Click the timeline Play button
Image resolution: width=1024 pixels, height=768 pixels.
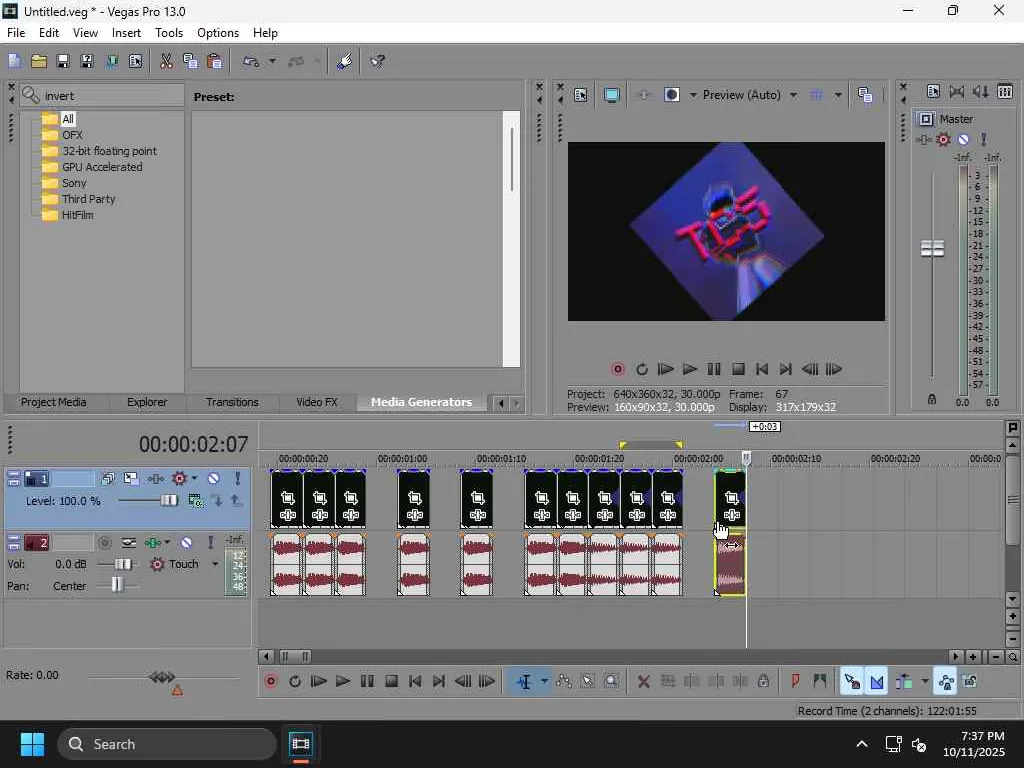[343, 682]
